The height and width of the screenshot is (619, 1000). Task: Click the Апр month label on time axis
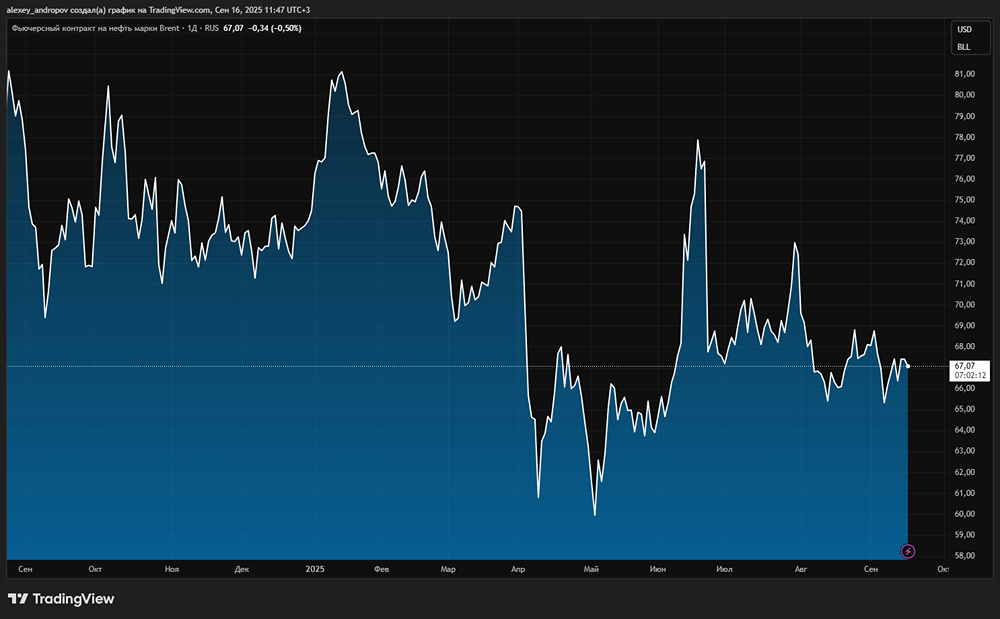coord(518,569)
